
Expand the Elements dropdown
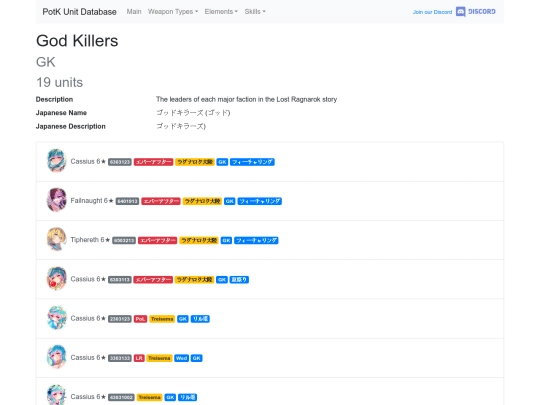tap(221, 12)
